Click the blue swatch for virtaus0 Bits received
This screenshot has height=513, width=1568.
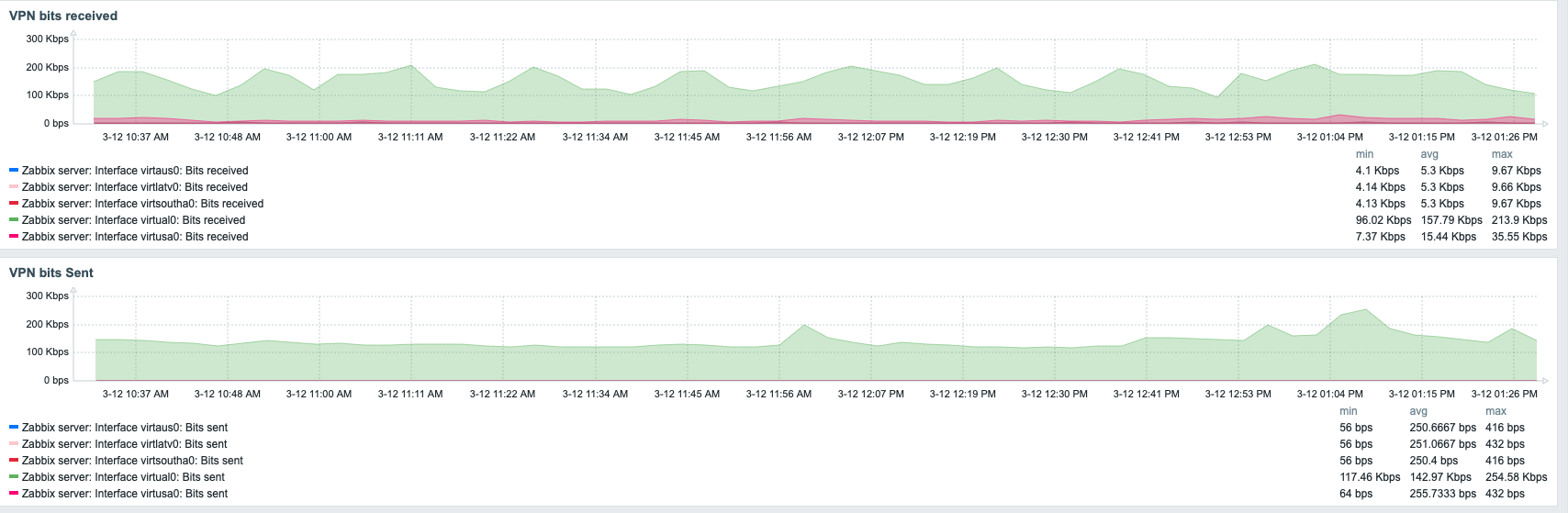14,170
